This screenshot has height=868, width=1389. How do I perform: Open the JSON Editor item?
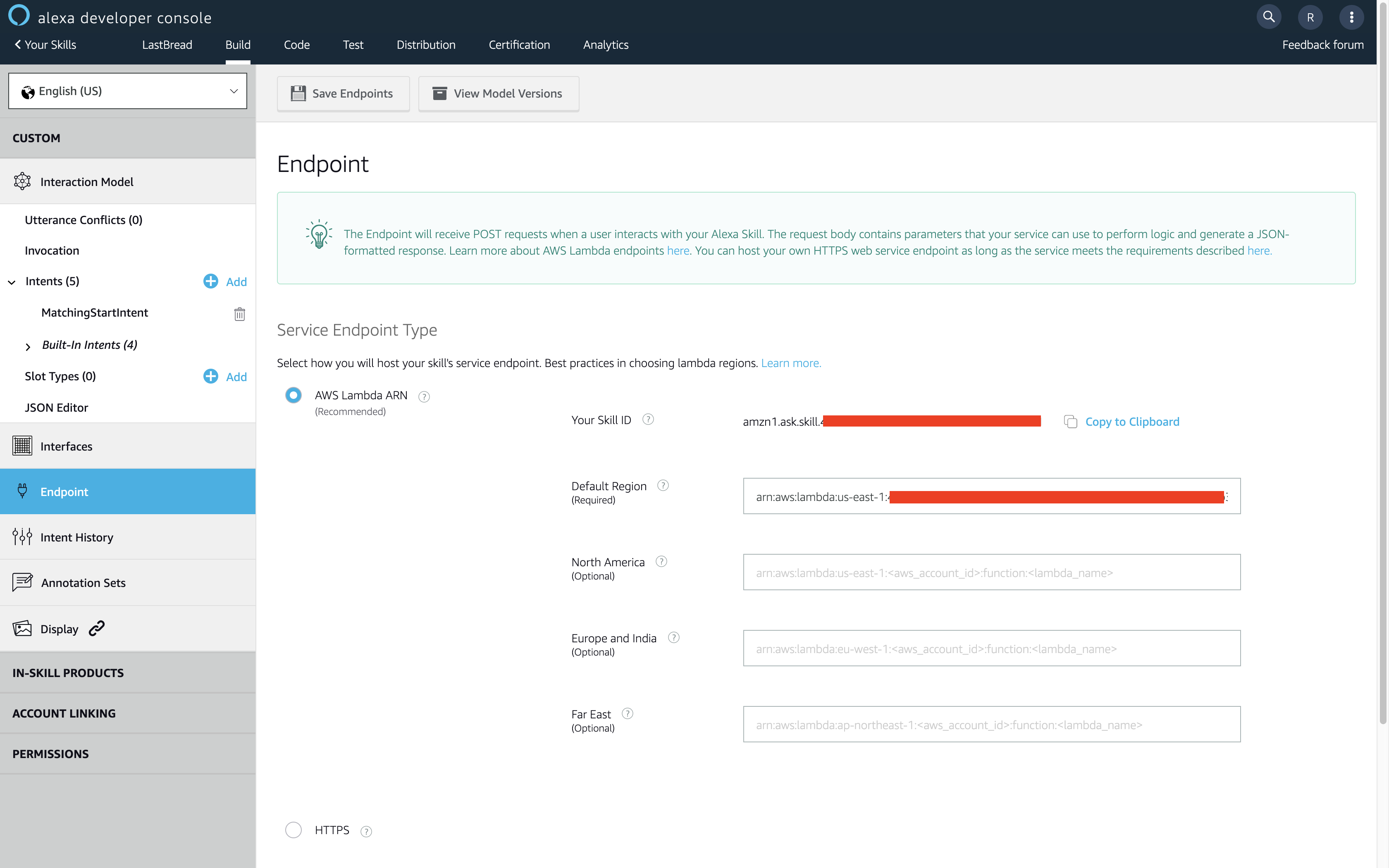56,408
